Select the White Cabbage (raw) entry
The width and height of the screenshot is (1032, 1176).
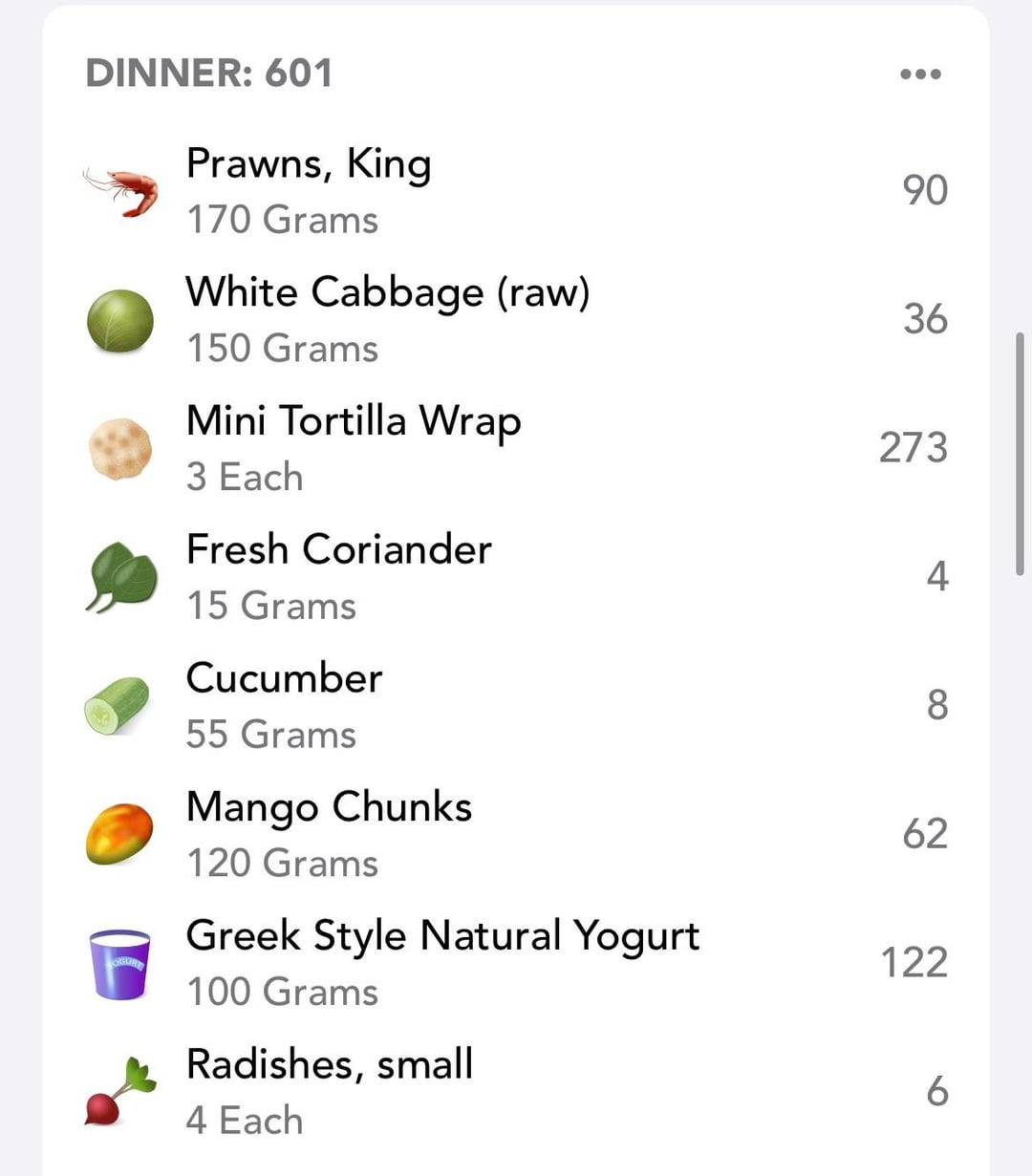pos(387,292)
